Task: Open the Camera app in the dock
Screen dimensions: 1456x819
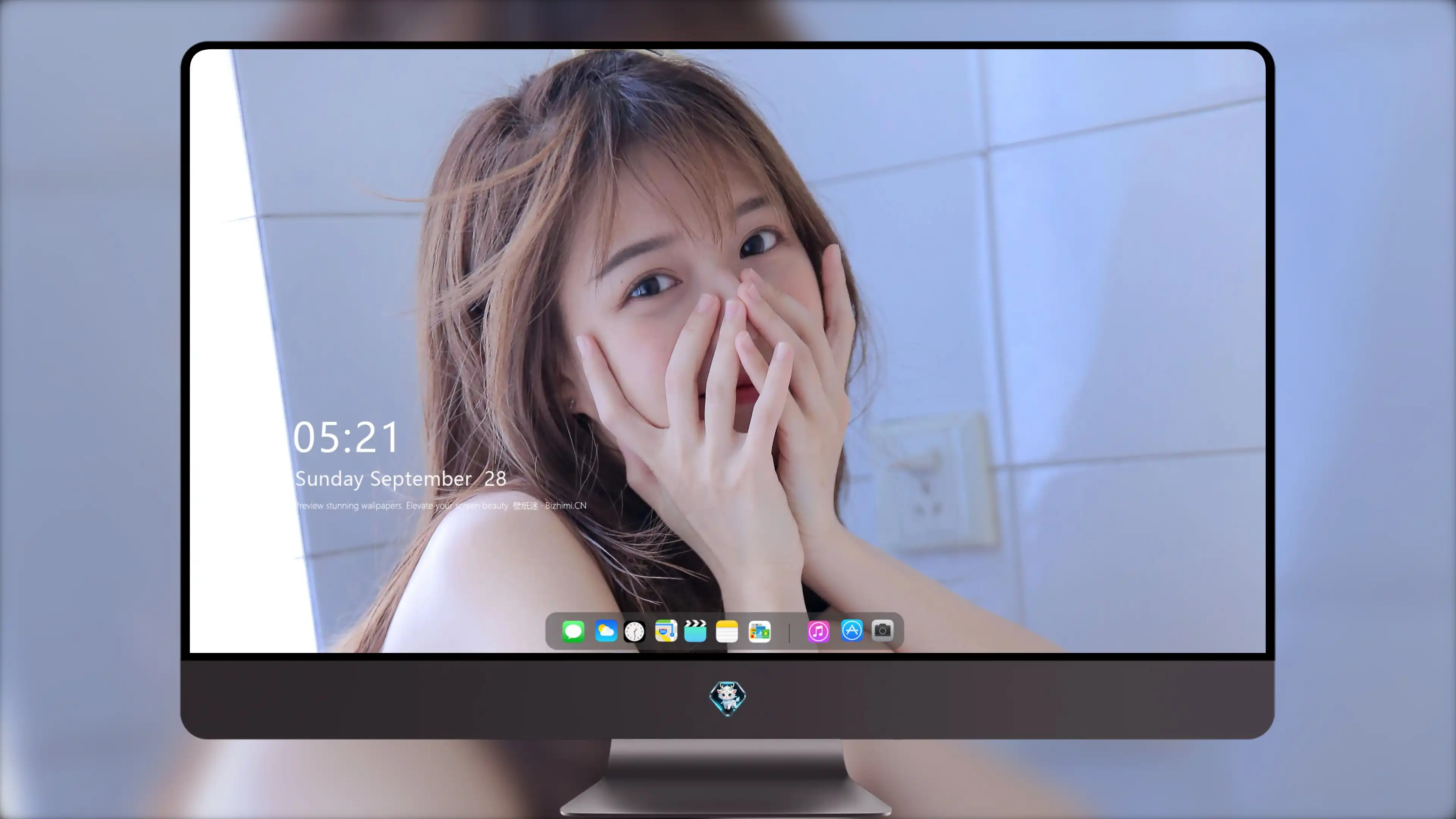Action: pos(882,630)
